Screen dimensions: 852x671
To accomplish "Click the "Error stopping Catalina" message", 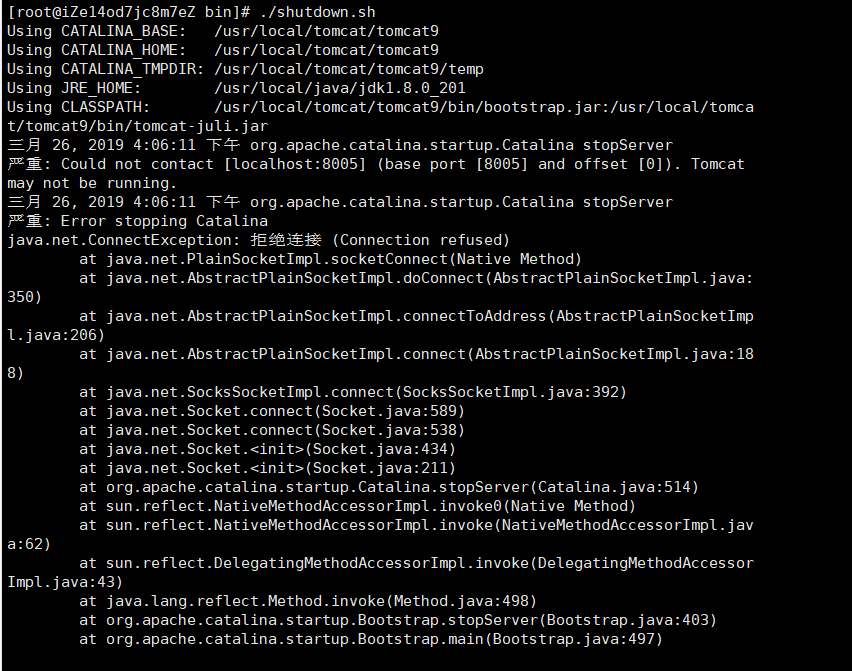I will click(x=164, y=221).
